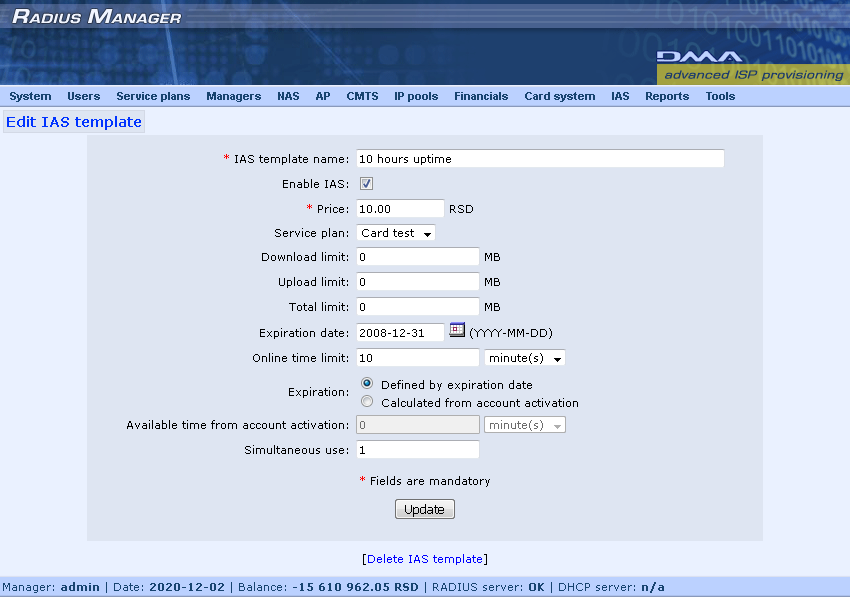Open the Financials menu
The width and height of the screenshot is (850, 597).
pyautogui.click(x=481, y=96)
